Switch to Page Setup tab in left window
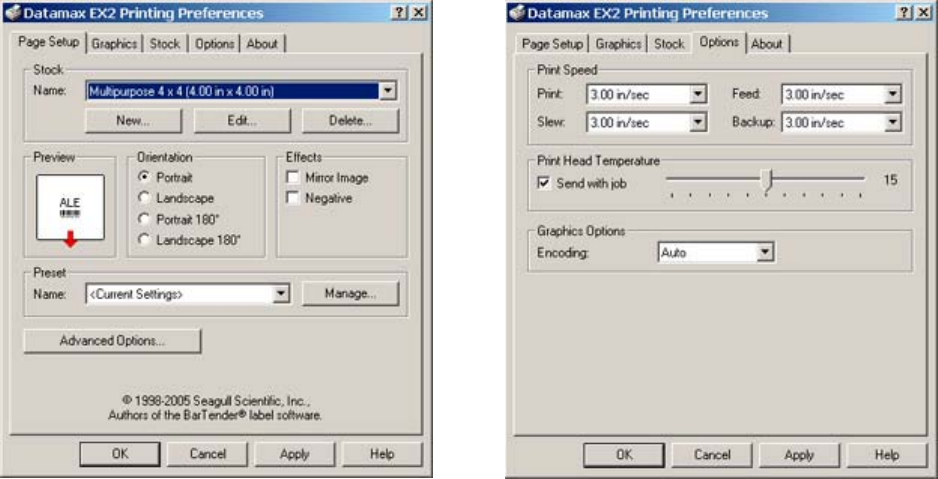Viewport: 938px width, 479px height. click(48, 42)
